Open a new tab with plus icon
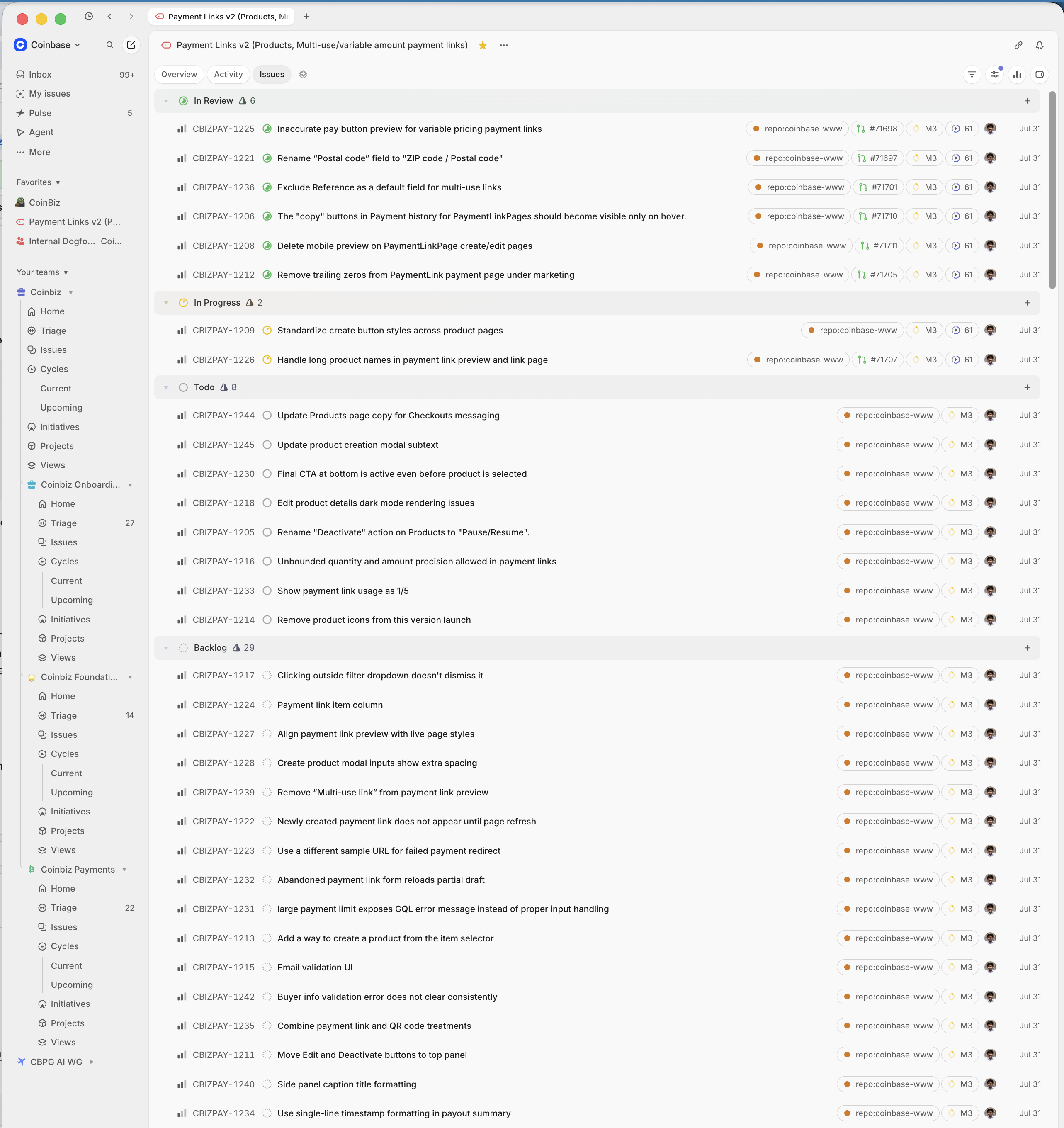The image size is (1064, 1128). point(306,17)
